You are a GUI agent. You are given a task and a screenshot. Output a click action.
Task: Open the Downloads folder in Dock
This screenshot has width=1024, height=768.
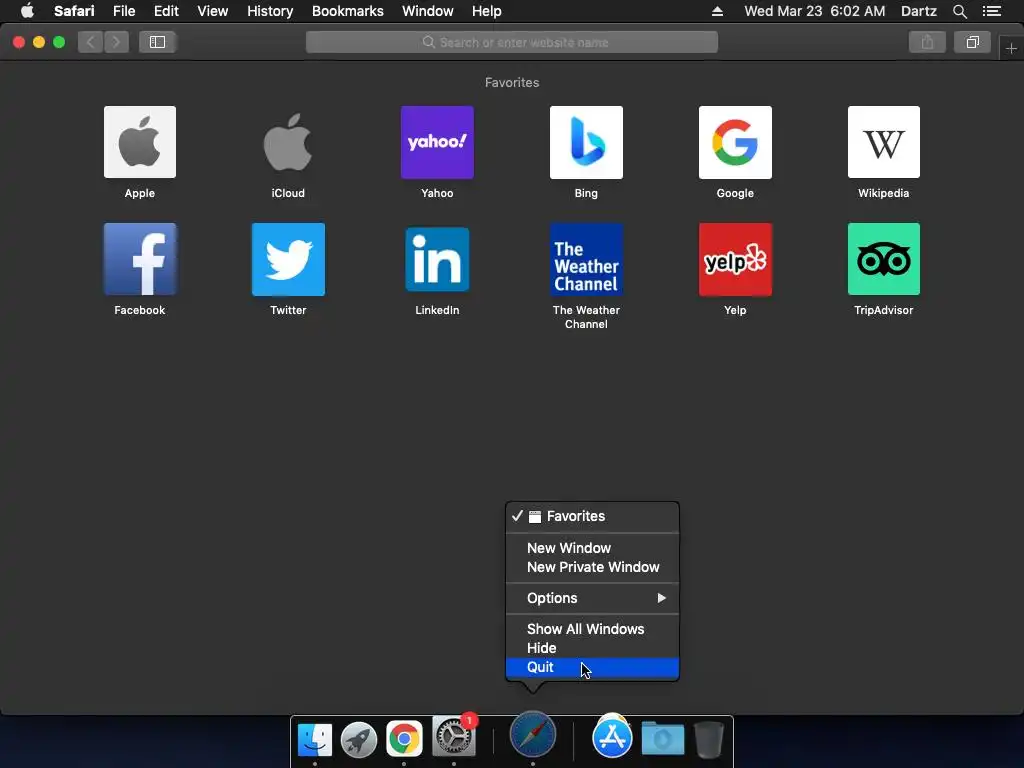[663, 739]
